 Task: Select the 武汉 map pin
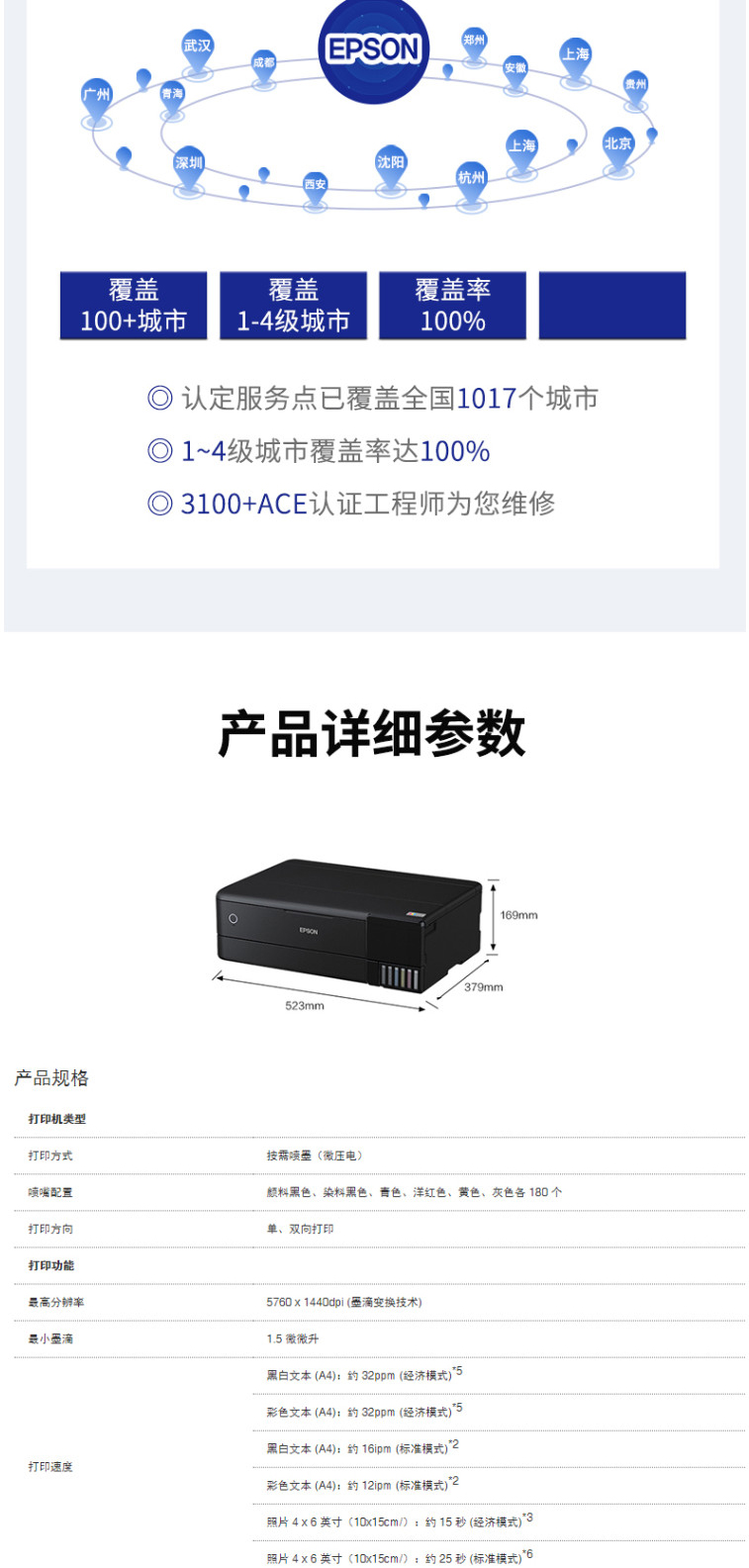pyautogui.click(x=197, y=51)
